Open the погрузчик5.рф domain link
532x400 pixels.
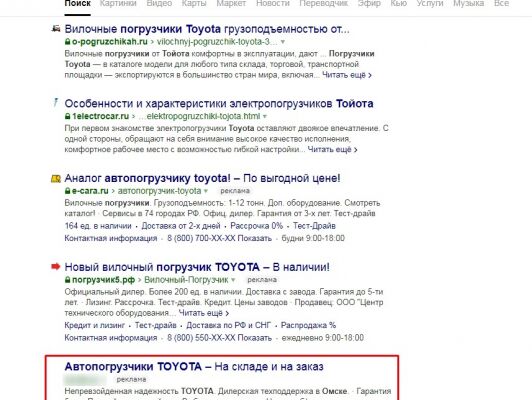tap(103, 280)
